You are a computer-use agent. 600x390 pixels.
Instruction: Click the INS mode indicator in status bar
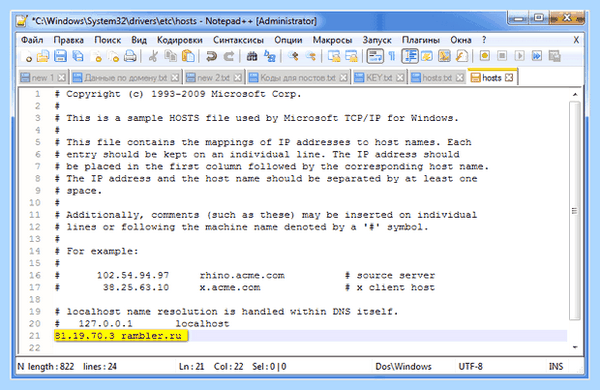[x=556, y=366]
